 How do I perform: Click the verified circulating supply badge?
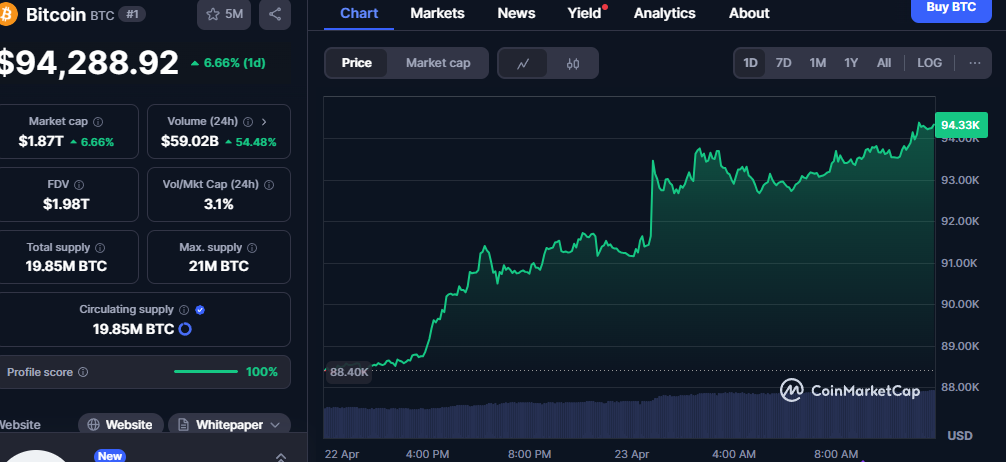coord(200,310)
